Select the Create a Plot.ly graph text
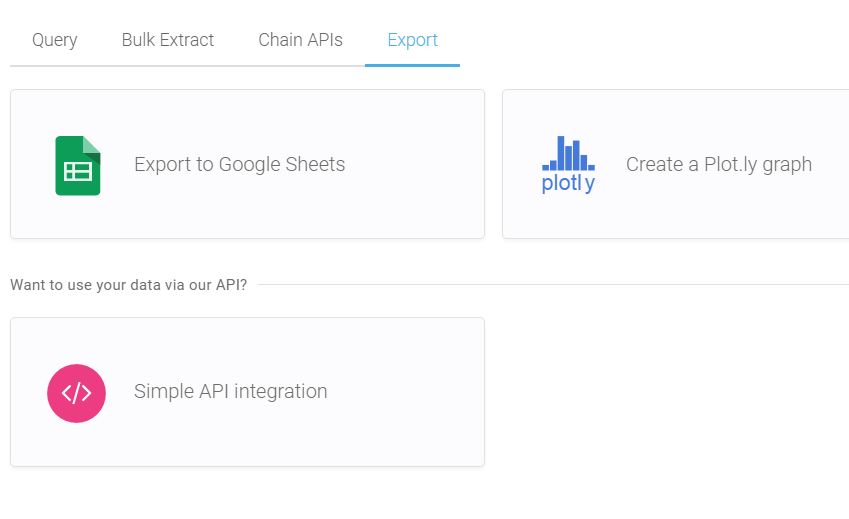The image size is (849, 519). [719, 164]
